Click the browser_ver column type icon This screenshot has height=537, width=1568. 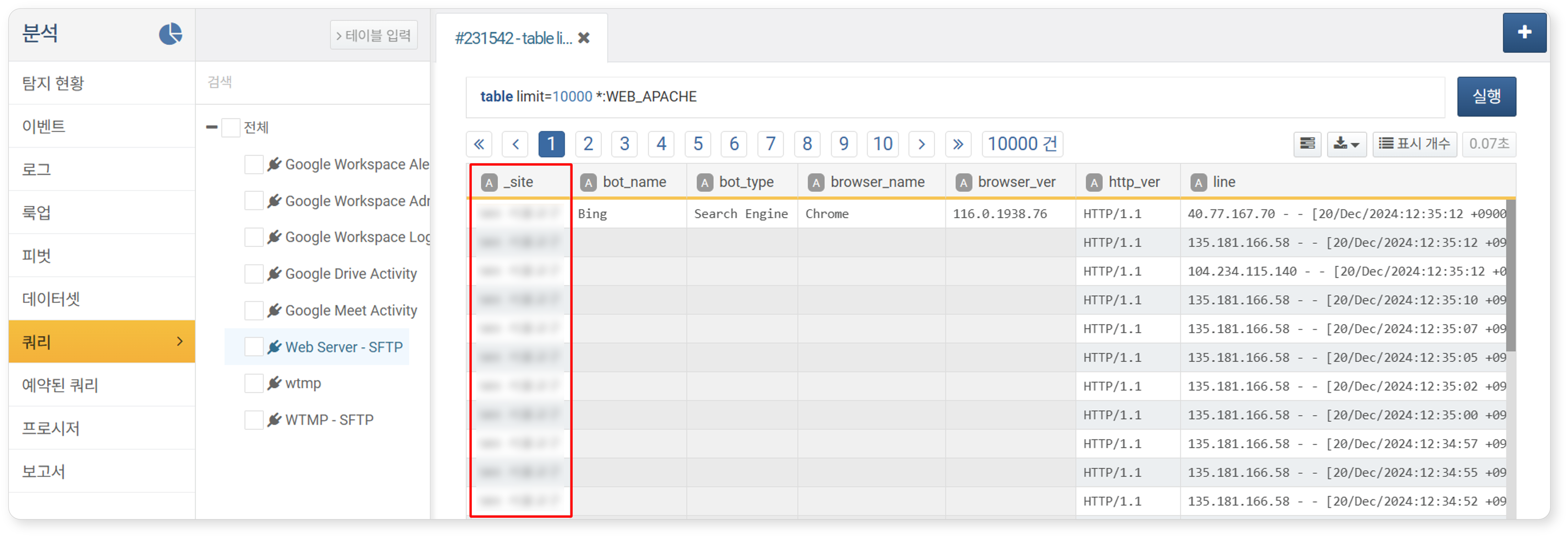tap(963, 183)
